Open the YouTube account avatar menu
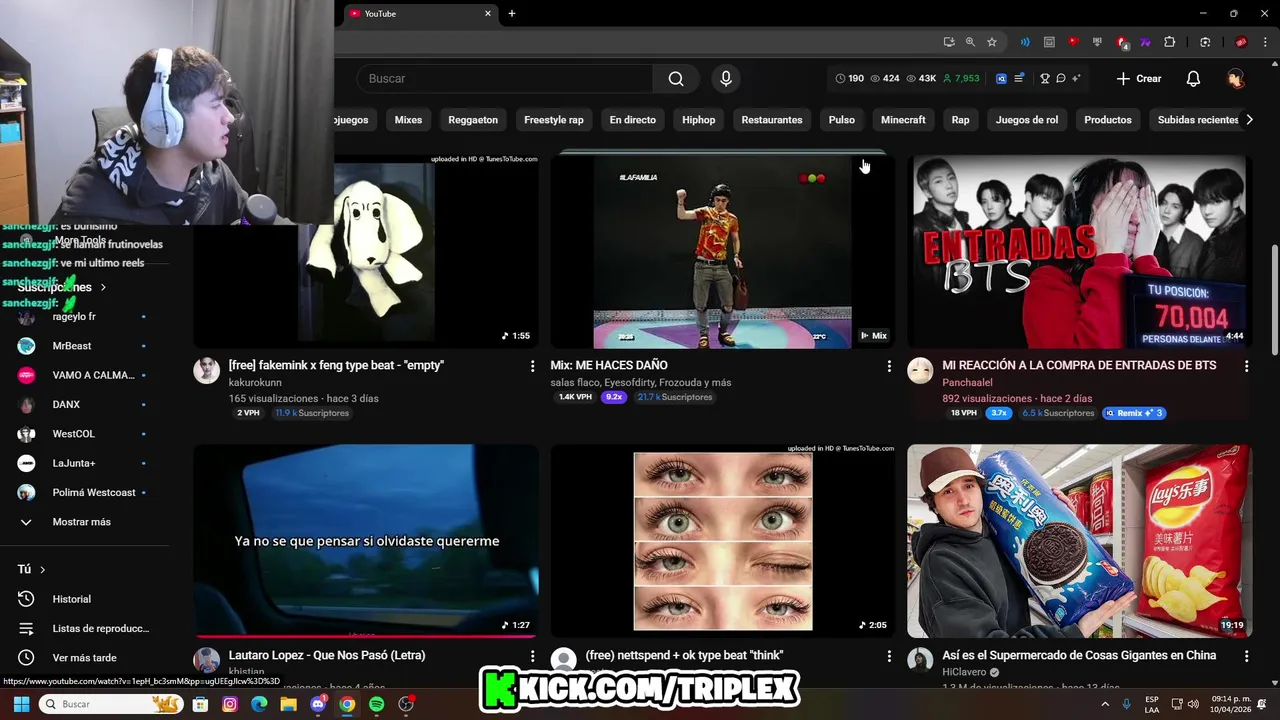 coord(1236,79)
